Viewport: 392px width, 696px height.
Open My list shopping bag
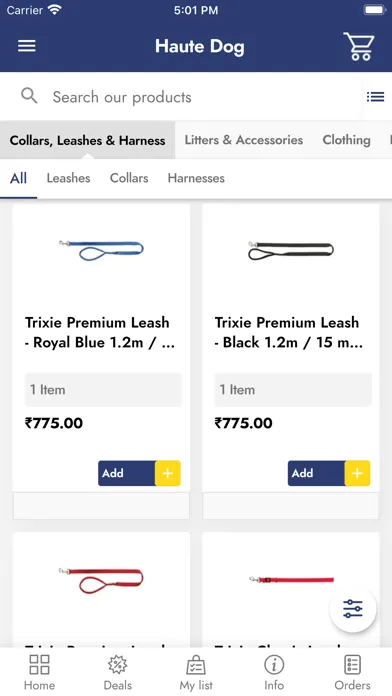click(x=196, y=672)
